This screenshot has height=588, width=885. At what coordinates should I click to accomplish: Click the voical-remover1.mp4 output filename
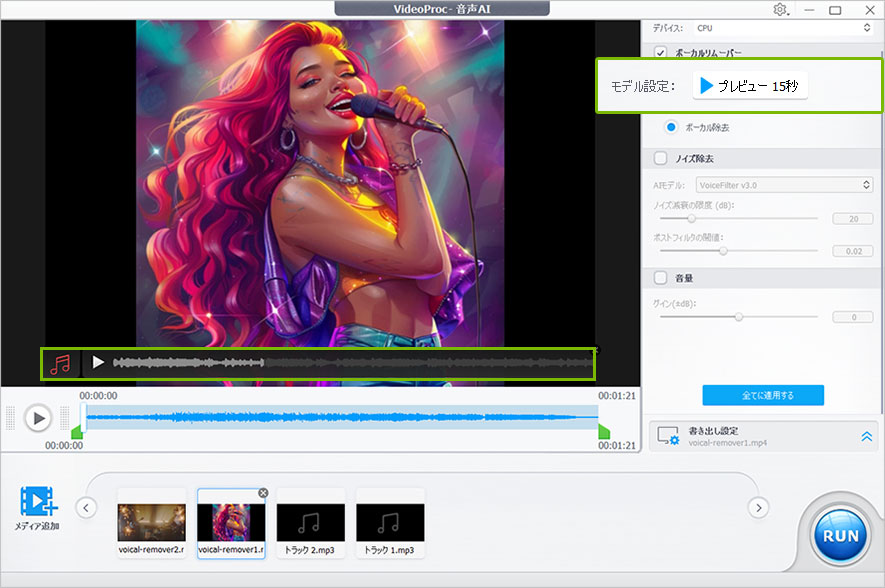727,443
